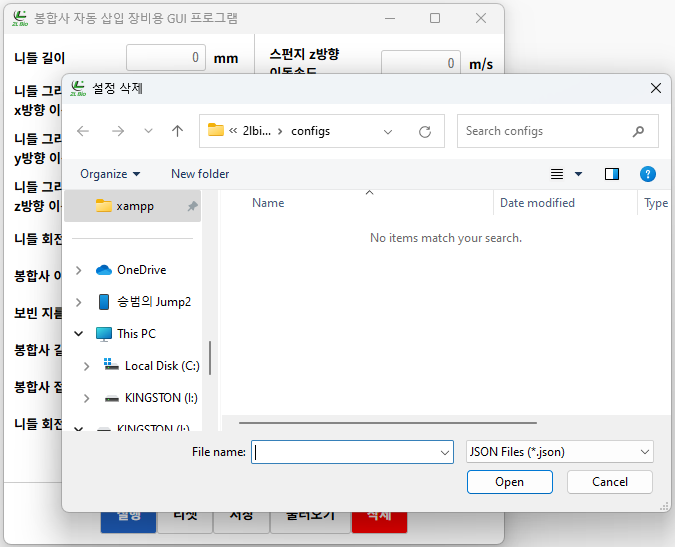The width and height of the screenshot is (675, 547).
Task: Toggle the preview pane icon
Action: [x=612, y=174]
